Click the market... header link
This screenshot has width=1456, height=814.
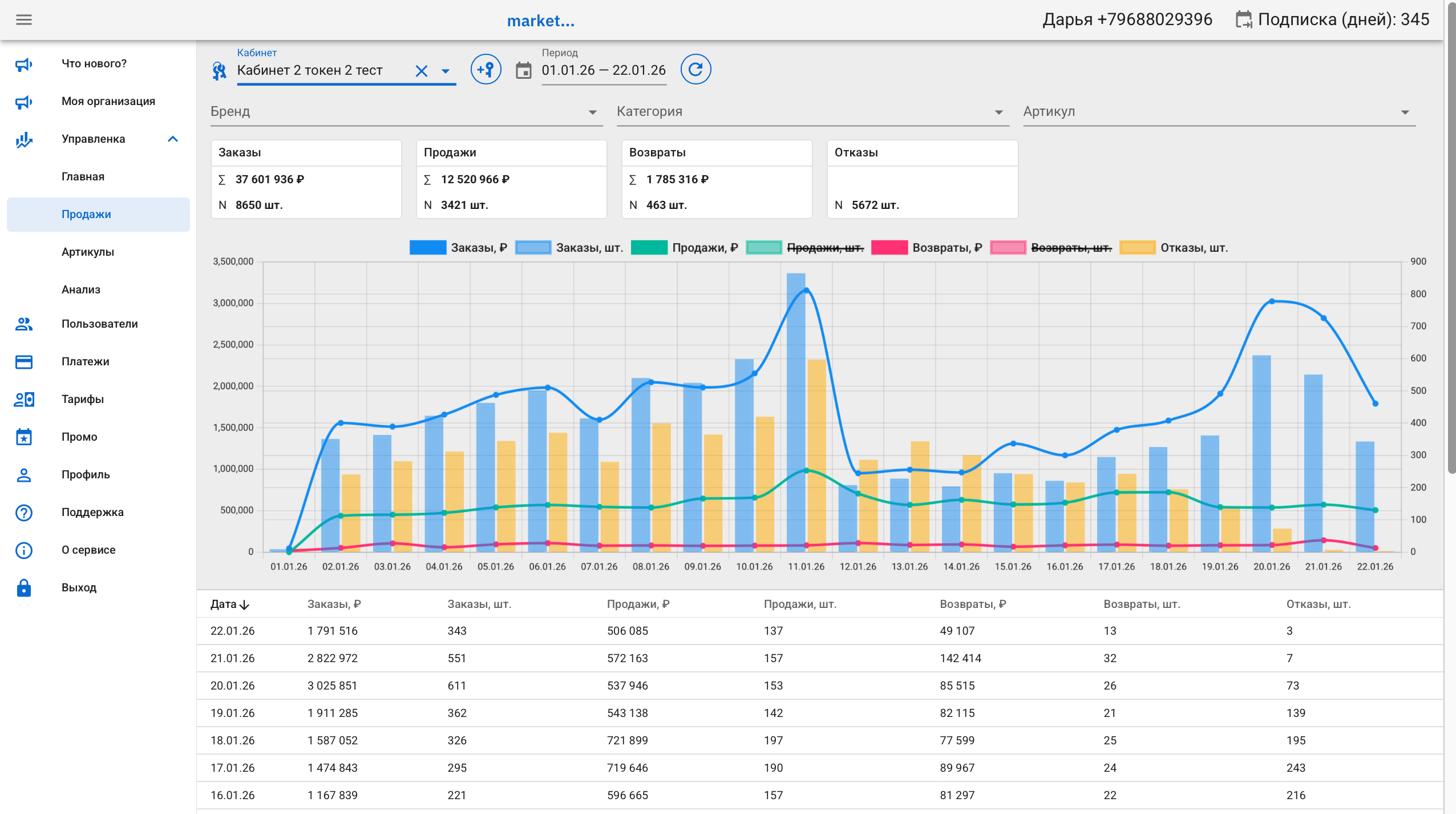pos(540,21)
